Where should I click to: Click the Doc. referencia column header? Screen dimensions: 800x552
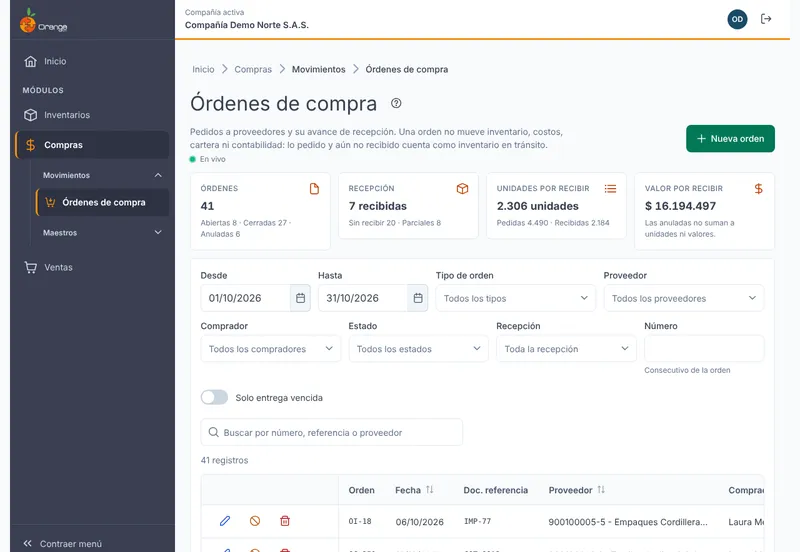[495, 490]
